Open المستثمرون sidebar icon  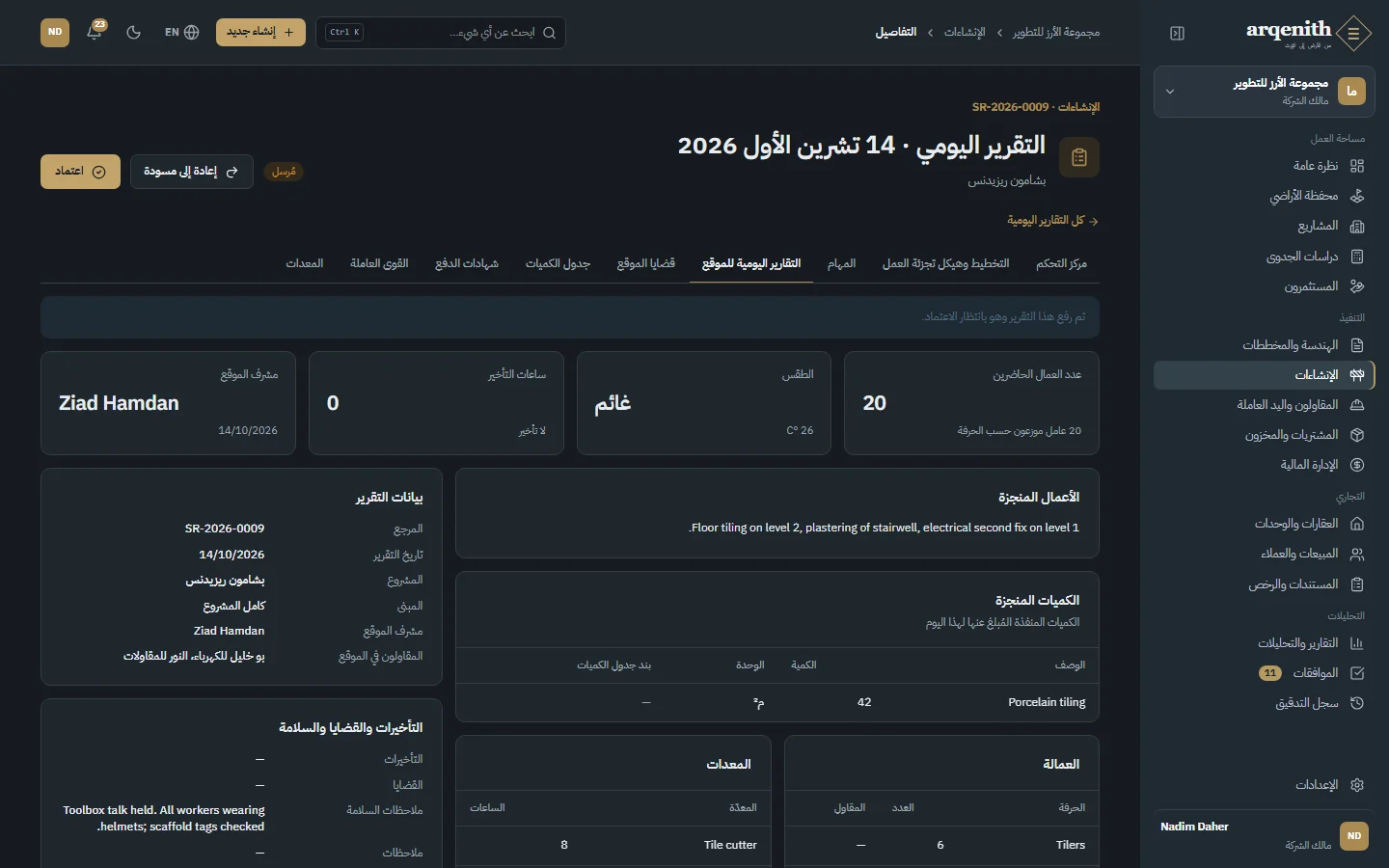[x=1357, y=286]
